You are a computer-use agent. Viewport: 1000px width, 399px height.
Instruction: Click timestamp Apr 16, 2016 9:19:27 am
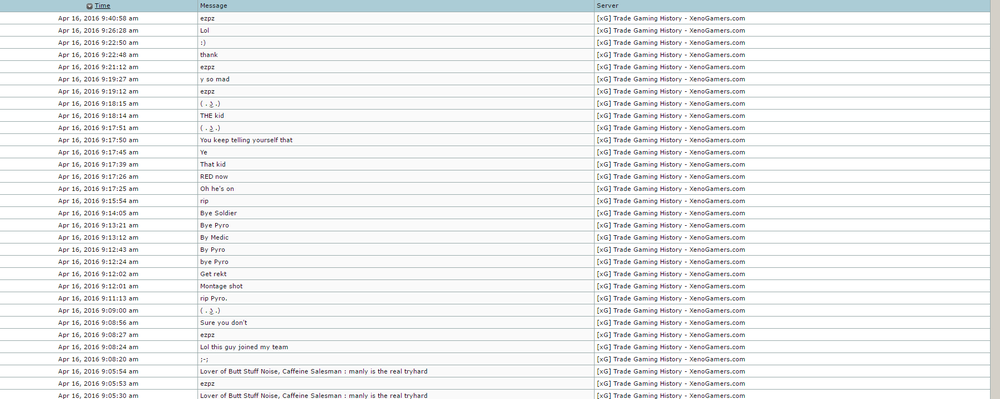[98, 79]
